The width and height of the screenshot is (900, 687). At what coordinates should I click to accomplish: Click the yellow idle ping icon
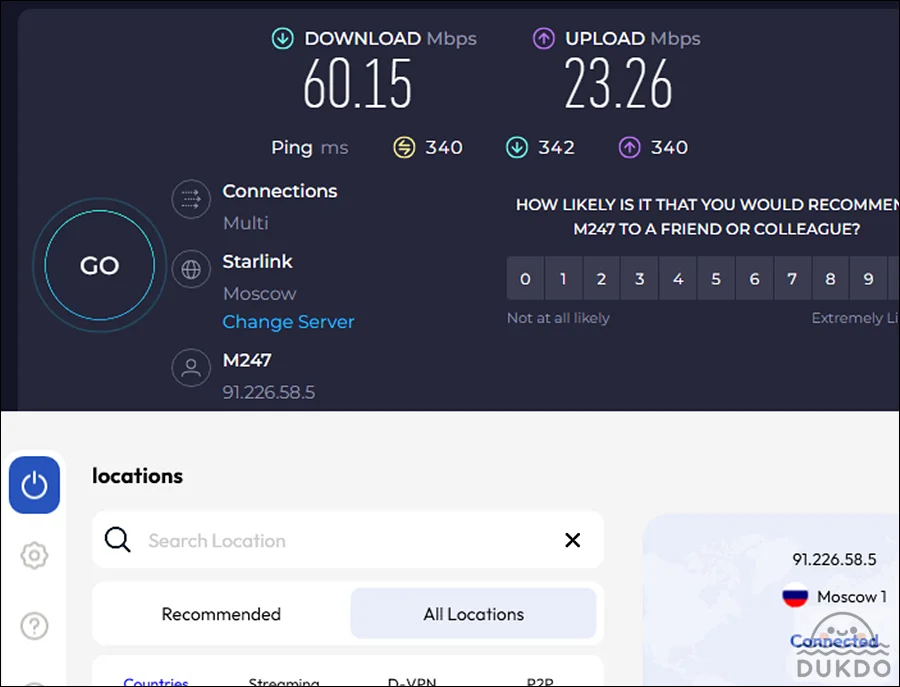[x=404, y=148]
